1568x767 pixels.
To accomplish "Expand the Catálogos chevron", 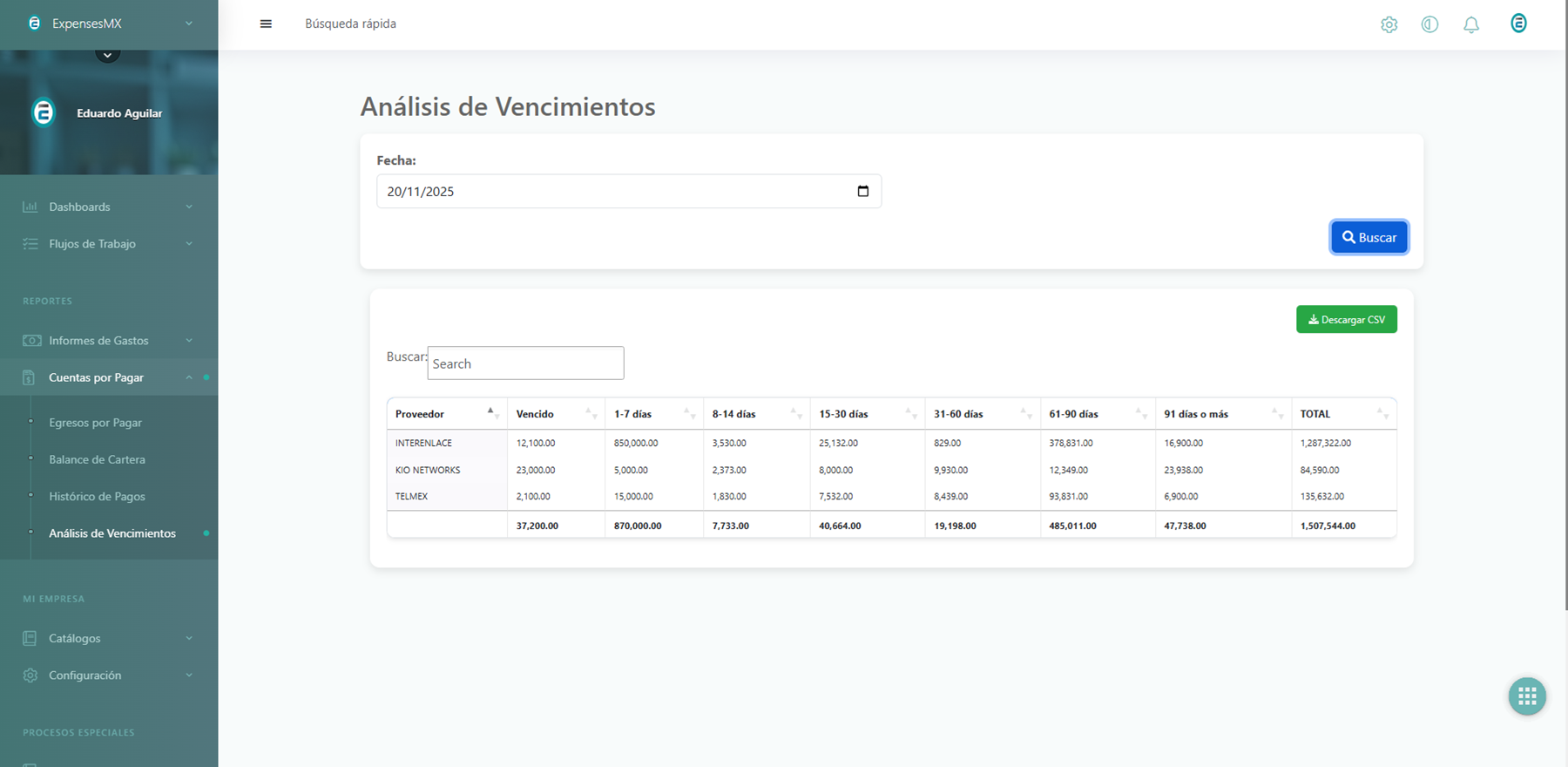I will 189,638.
